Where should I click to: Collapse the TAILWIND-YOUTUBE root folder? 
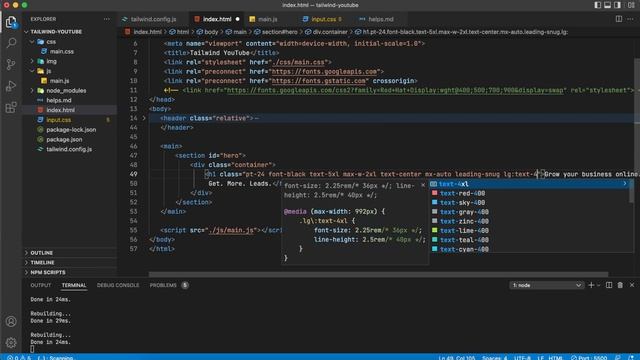coord(26,31)
